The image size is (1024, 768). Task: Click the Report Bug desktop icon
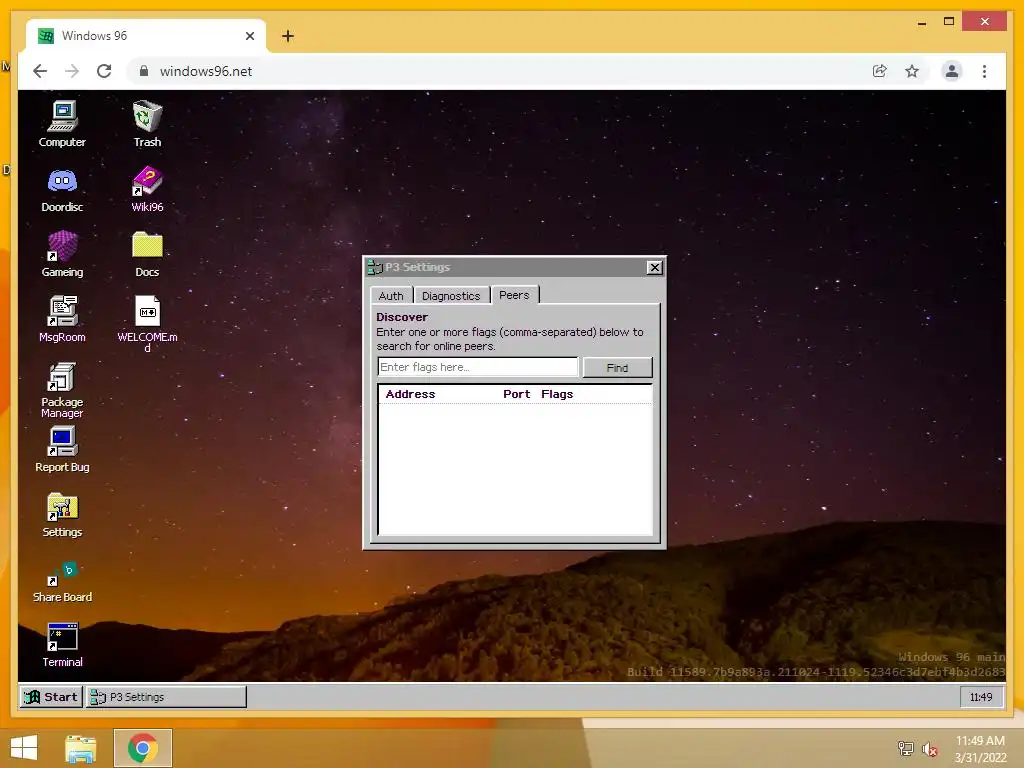[62, 449]
